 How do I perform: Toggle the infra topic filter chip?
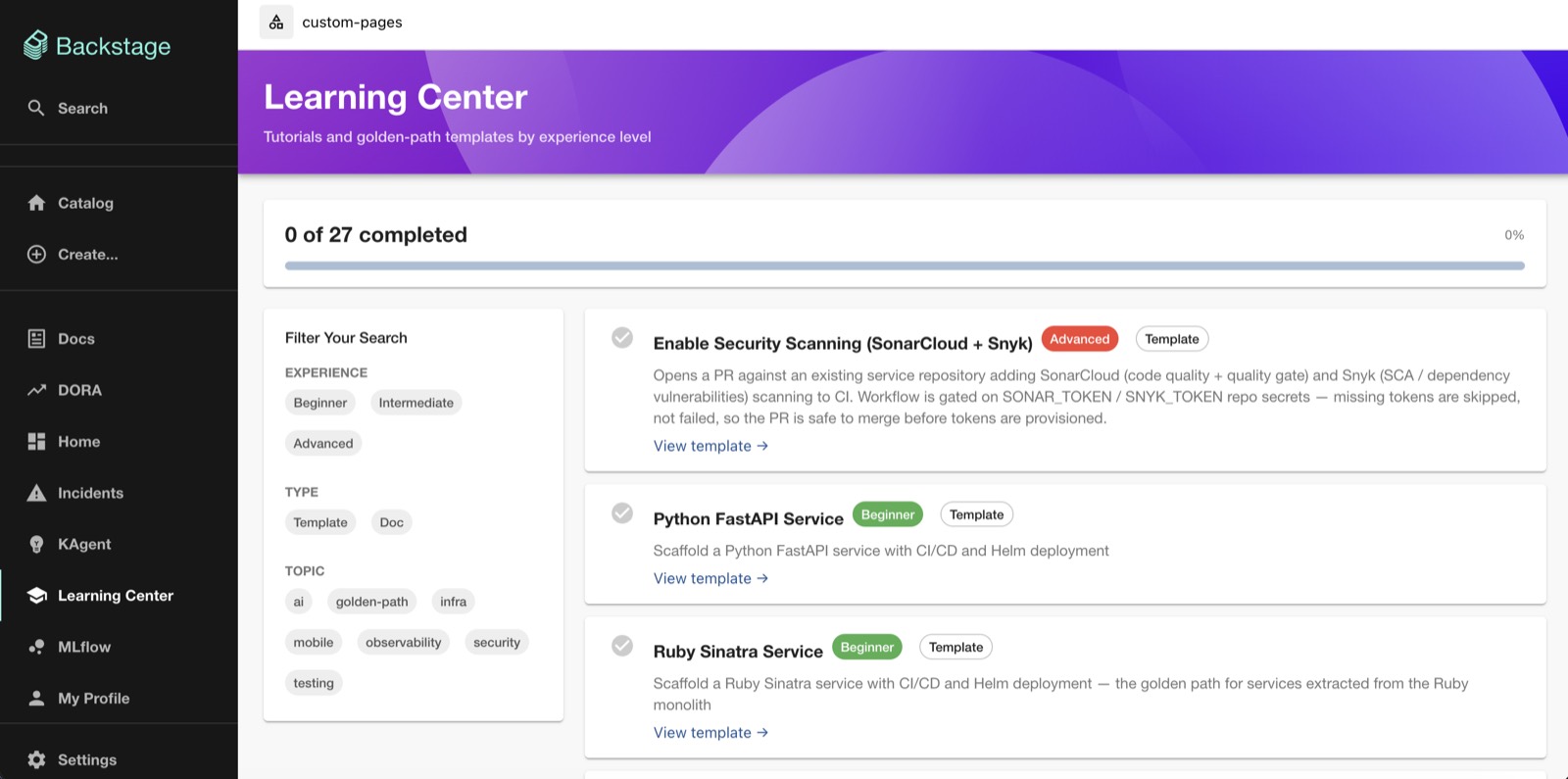tap(454, 602)
